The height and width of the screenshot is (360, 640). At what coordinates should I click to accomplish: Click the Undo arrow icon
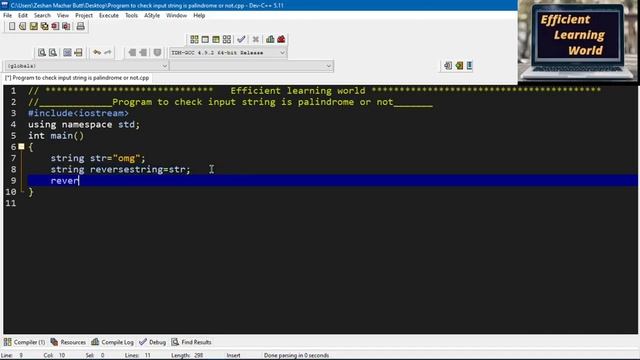click(97, 52)
